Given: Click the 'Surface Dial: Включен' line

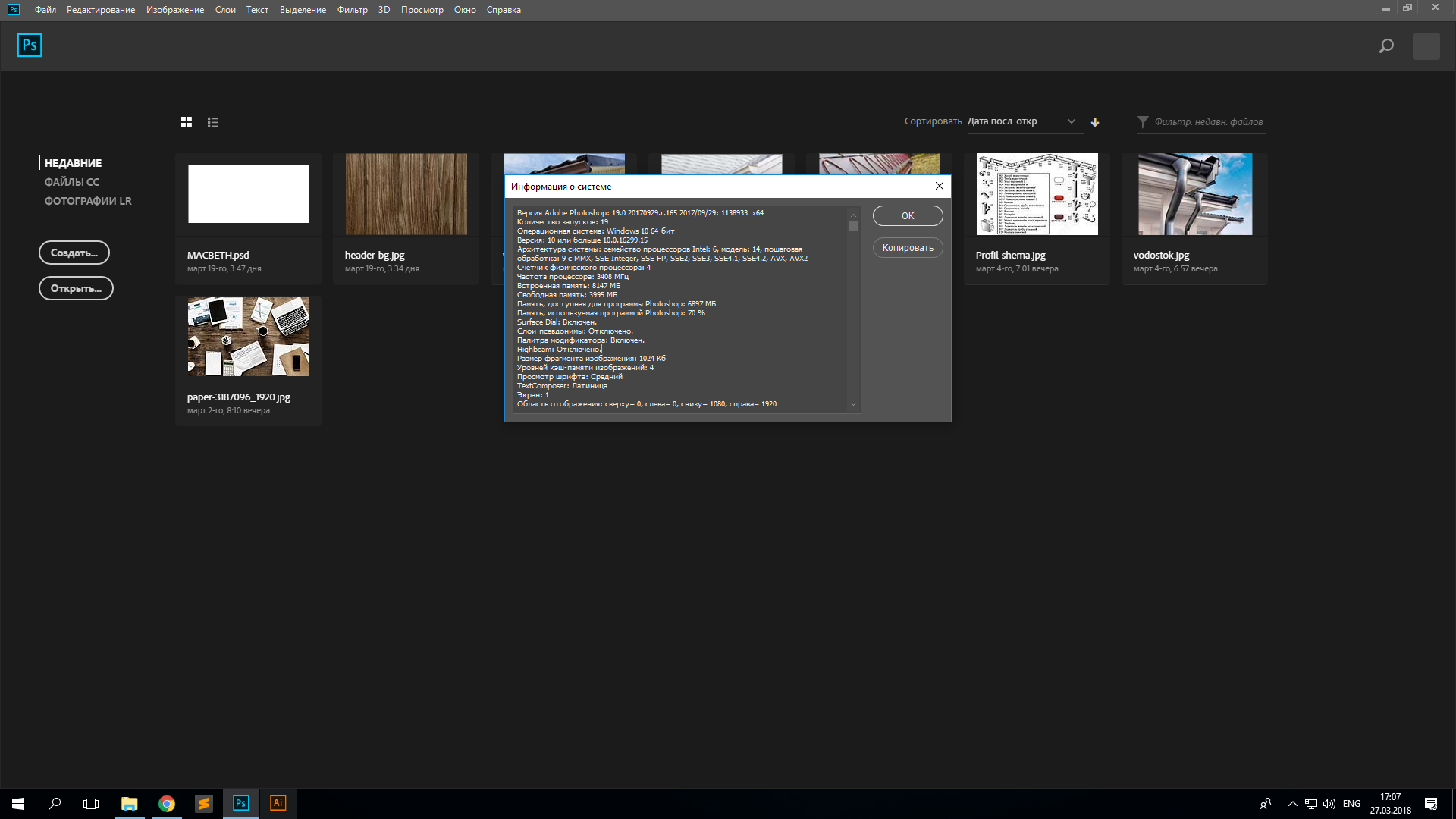Looking at the screenshot, I should pos(557,322).
